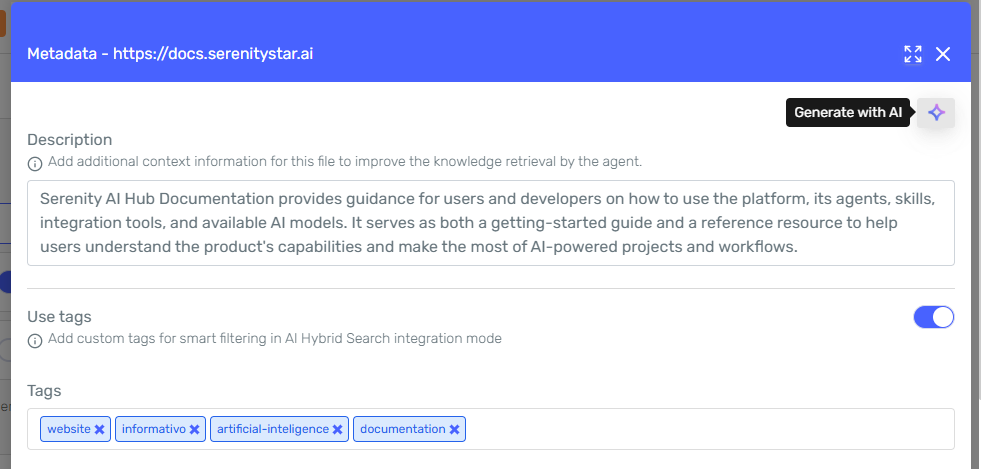Delete the documentation tag
This screenshot has height=469, width=981.
tap(454, 430)
